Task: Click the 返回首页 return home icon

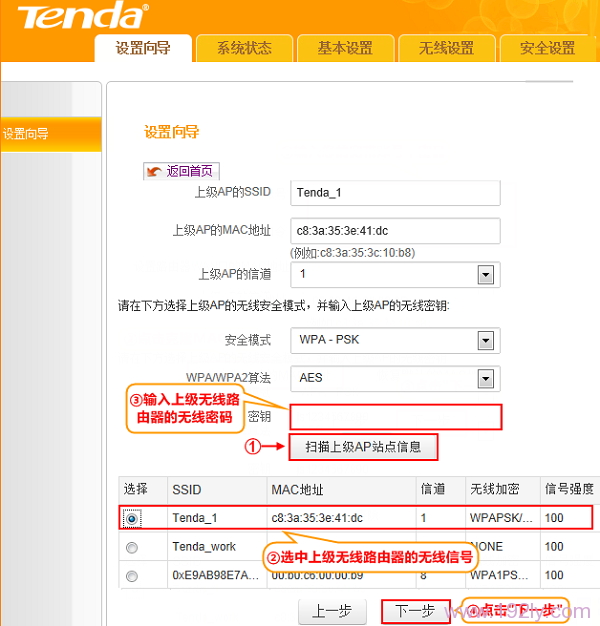Action: point(154,172)
